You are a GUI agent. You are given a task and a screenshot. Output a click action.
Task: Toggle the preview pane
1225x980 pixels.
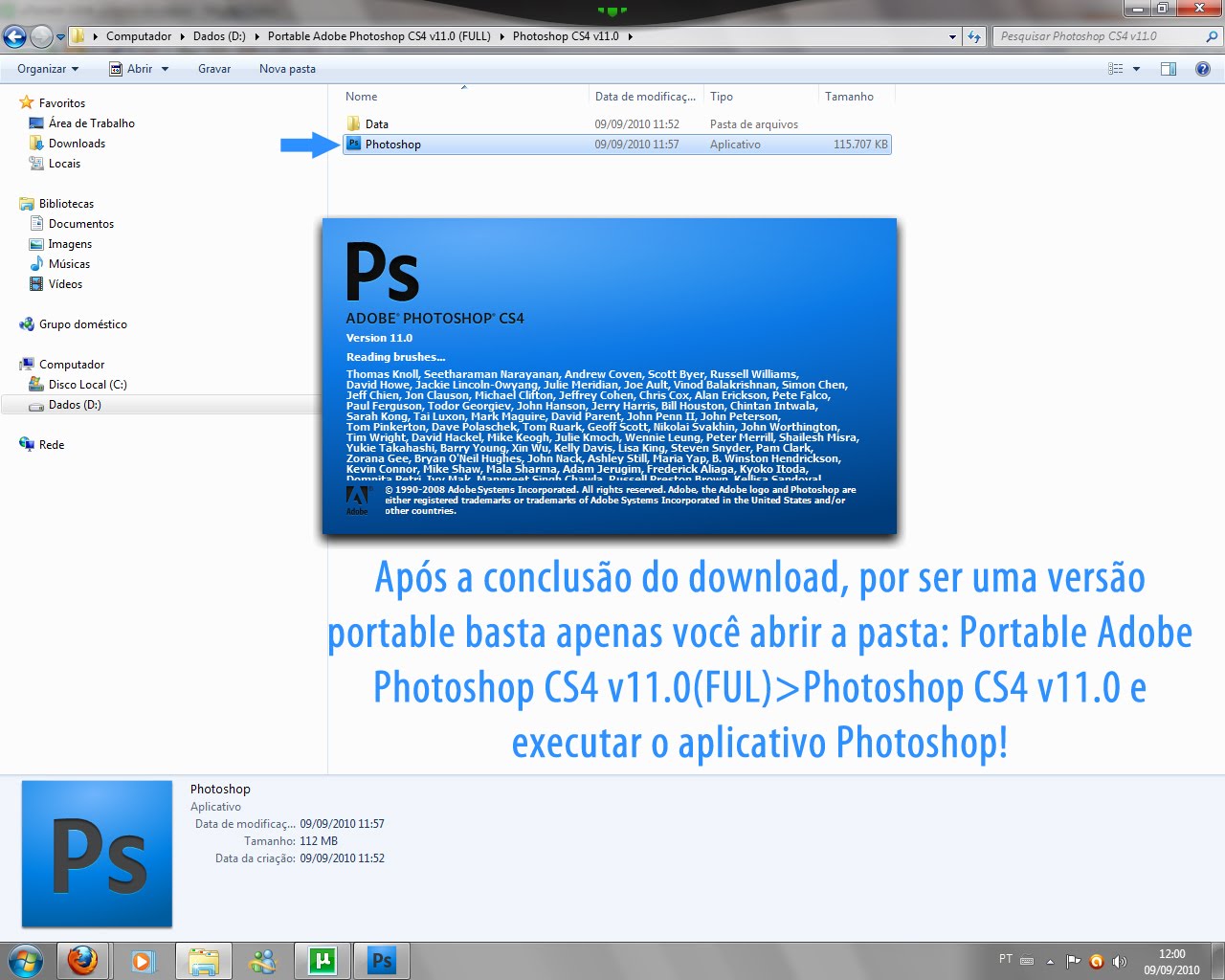(x=1169, y=69)
